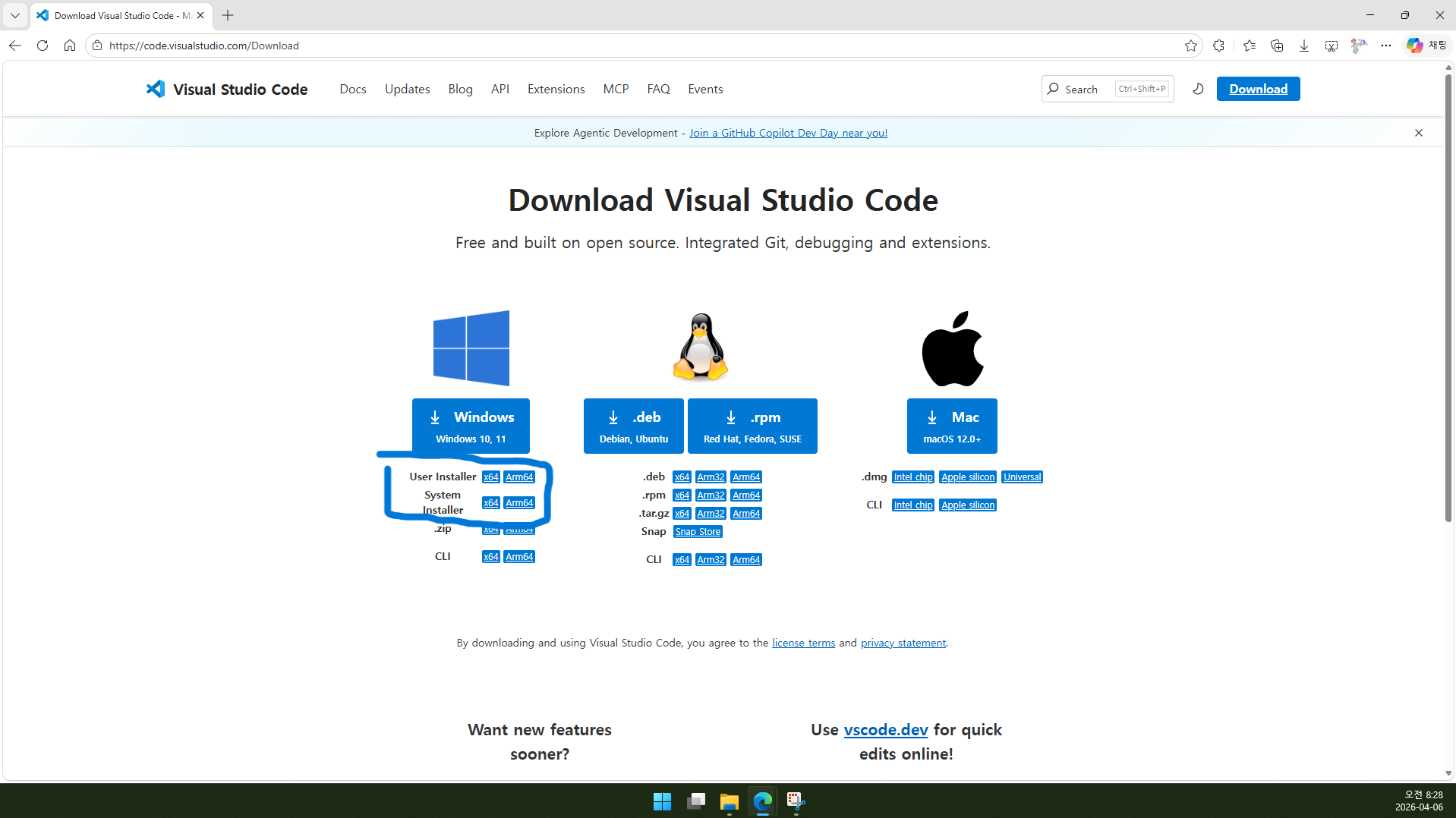Open the vscode.dev link
The width and height of the screenshot is (1456, 818).
click(x=886, y=730)
